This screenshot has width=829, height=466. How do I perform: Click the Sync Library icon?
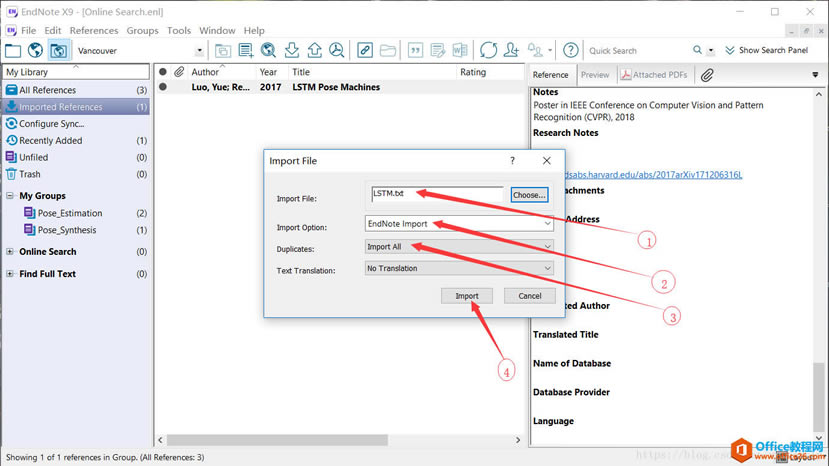pyautogui.click(x=489, y=51)
